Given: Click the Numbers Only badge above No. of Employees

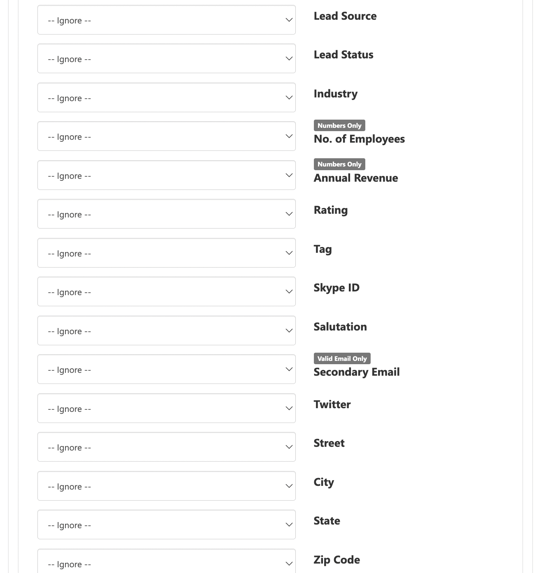Looking at the screenshot, I should 339,125.
